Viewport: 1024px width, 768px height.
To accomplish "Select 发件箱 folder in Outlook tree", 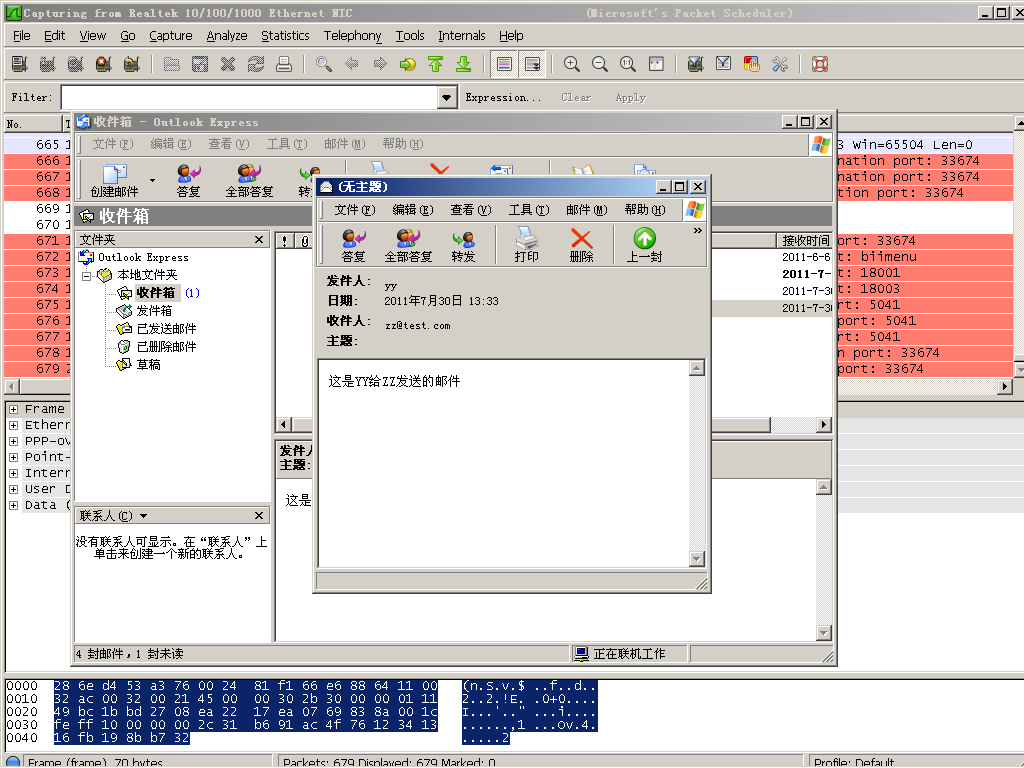I will click(x=154, y=311).
